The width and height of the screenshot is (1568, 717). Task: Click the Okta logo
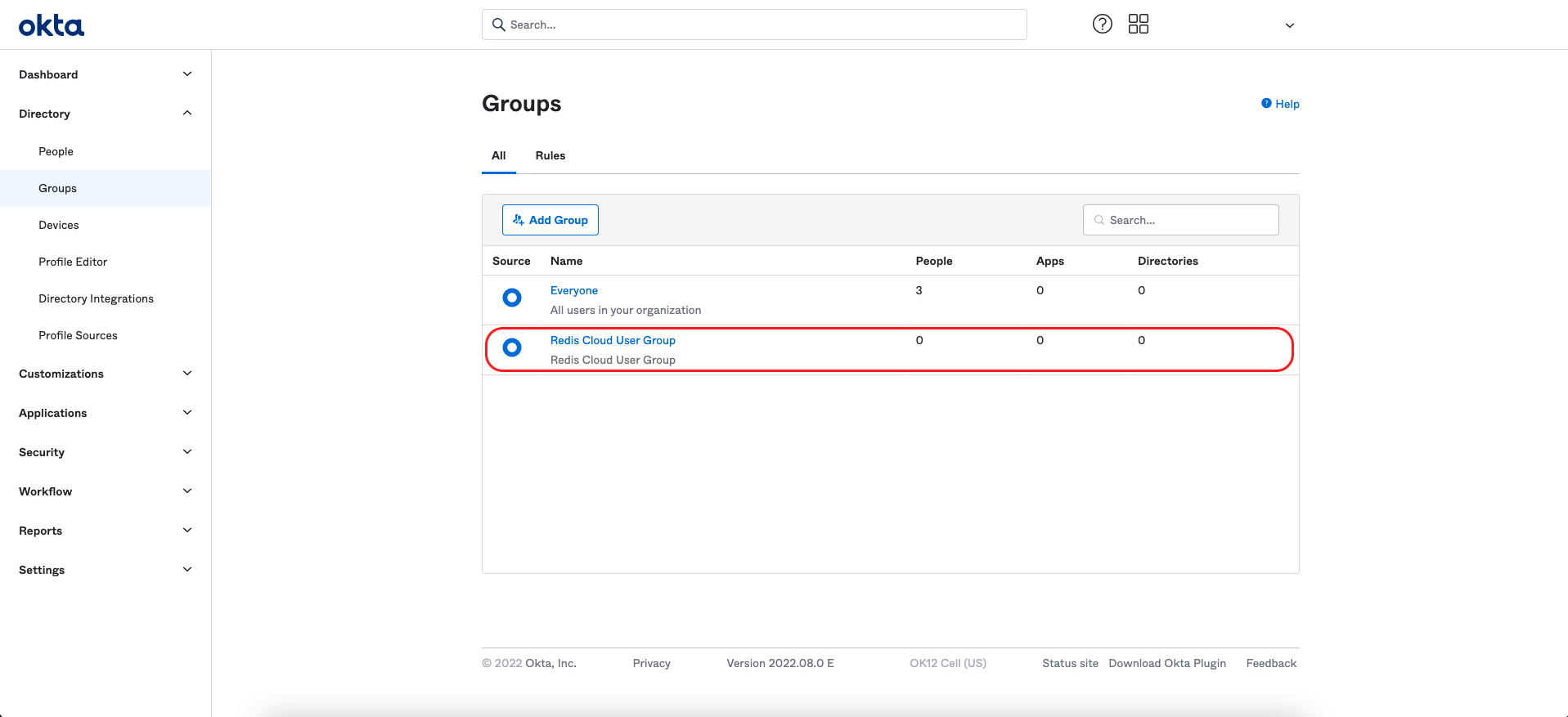coord(52,26)
